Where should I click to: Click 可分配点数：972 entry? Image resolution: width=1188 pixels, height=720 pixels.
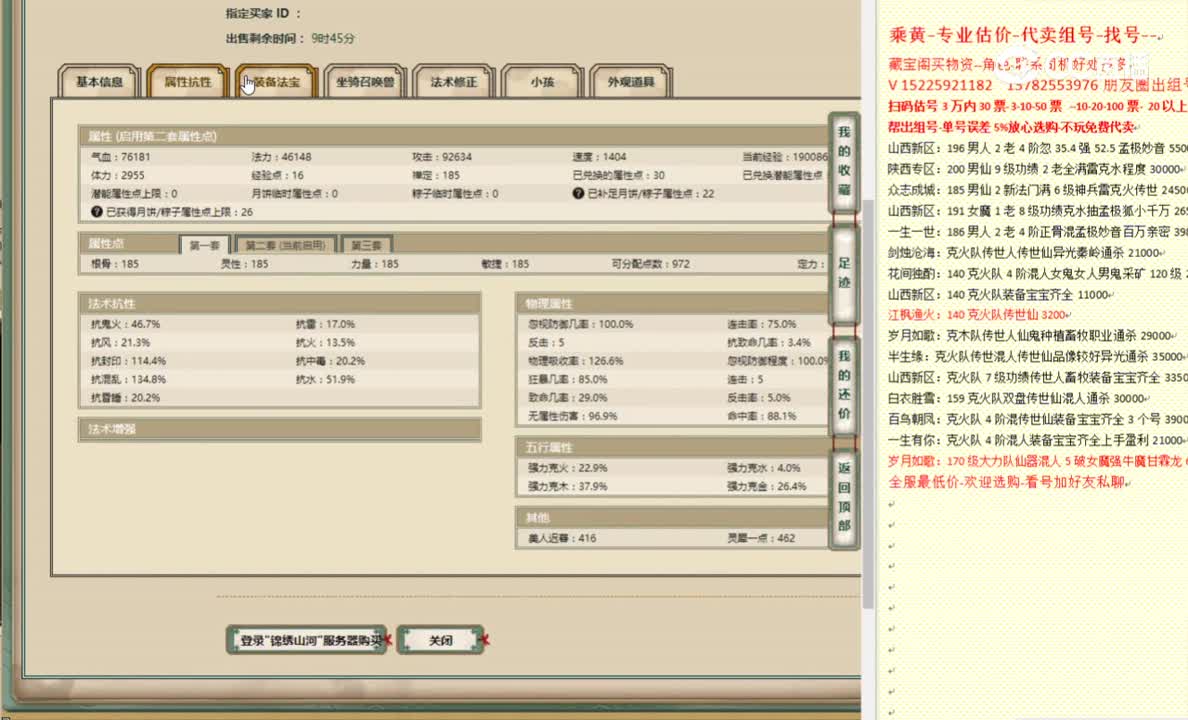coord(650,264)
